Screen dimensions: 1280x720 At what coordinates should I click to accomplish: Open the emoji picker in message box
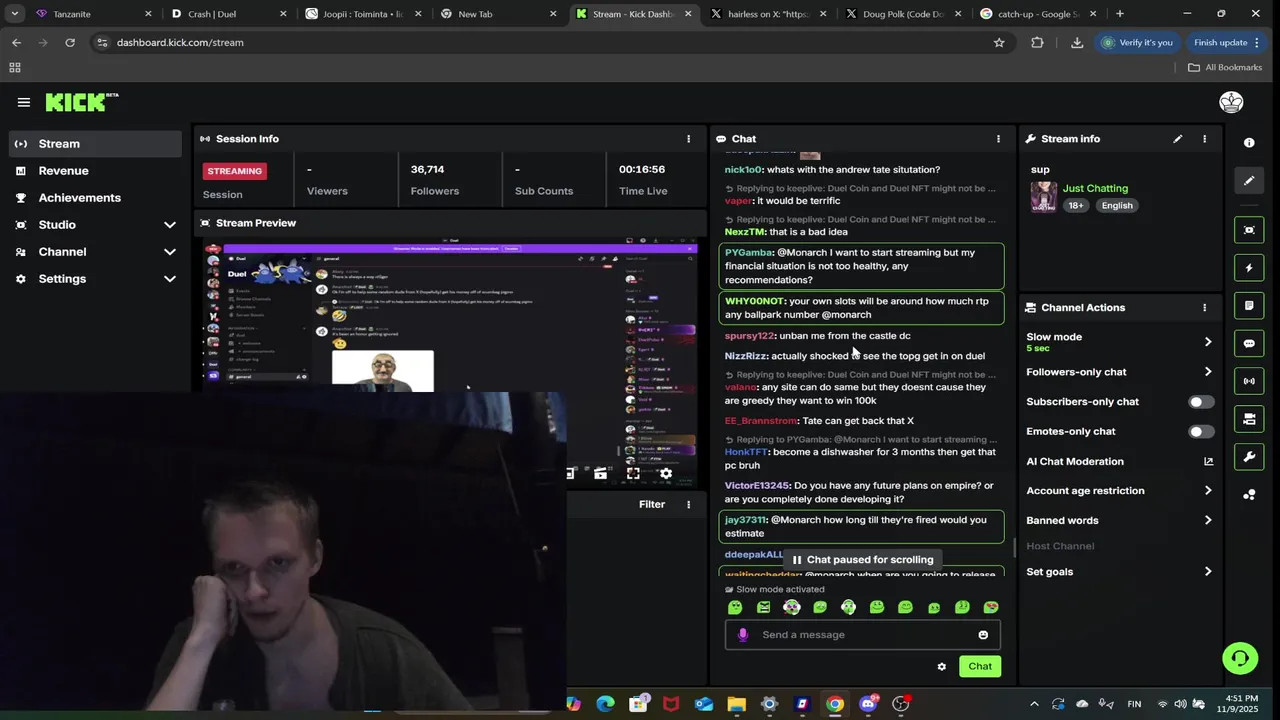tap(983, 635)
